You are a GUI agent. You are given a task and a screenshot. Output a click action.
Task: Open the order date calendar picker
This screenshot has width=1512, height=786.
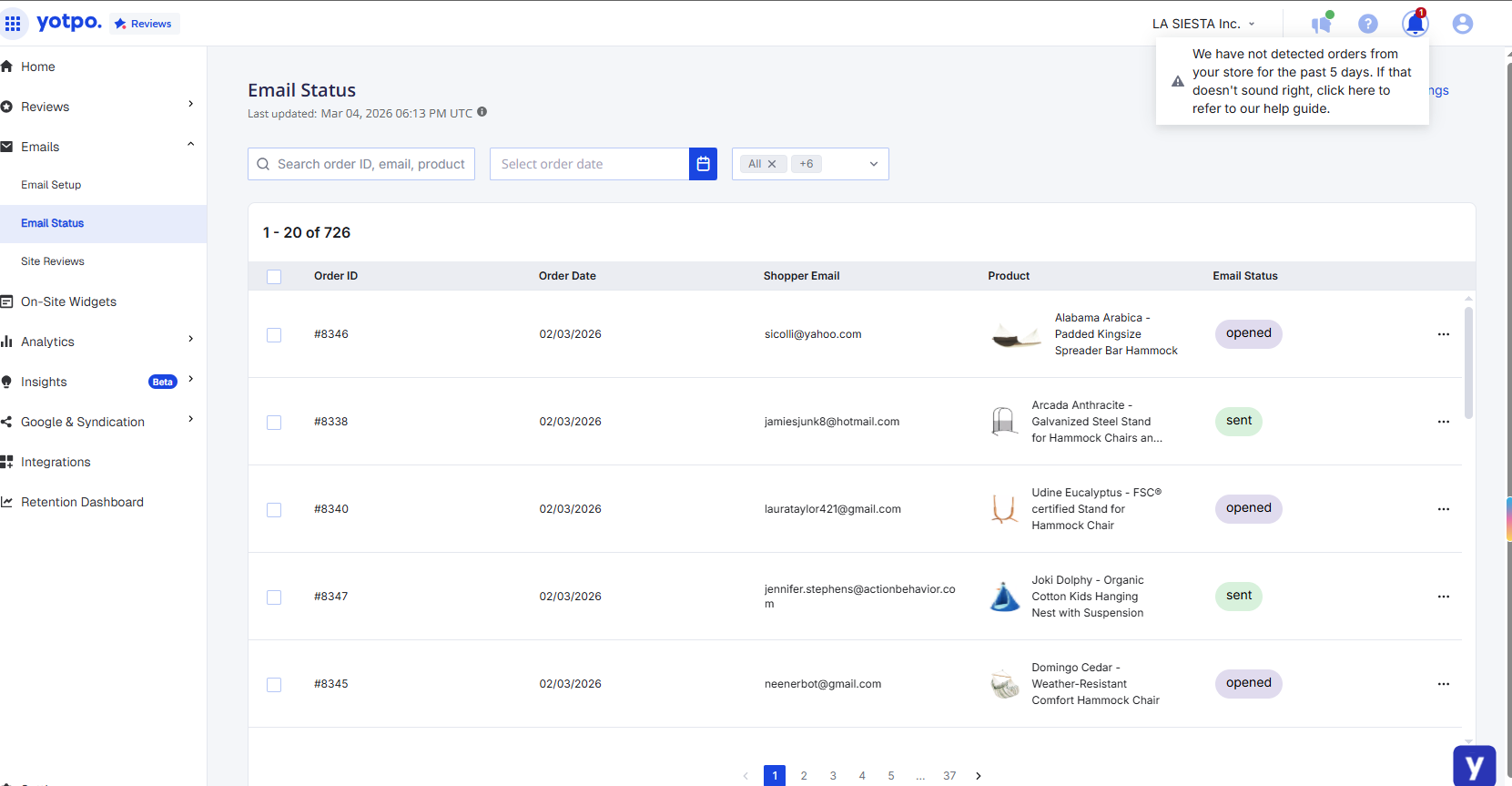[x=703, y=164]
